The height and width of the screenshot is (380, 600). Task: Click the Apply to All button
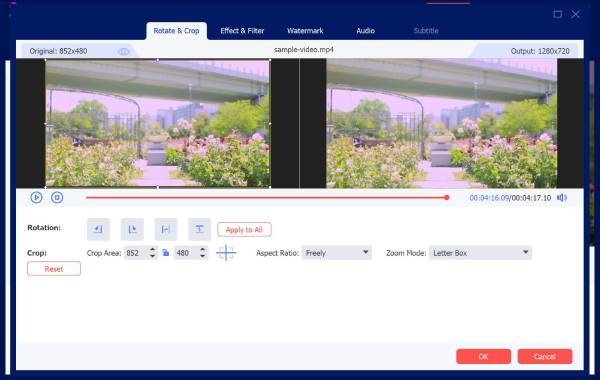pos(244,230)
